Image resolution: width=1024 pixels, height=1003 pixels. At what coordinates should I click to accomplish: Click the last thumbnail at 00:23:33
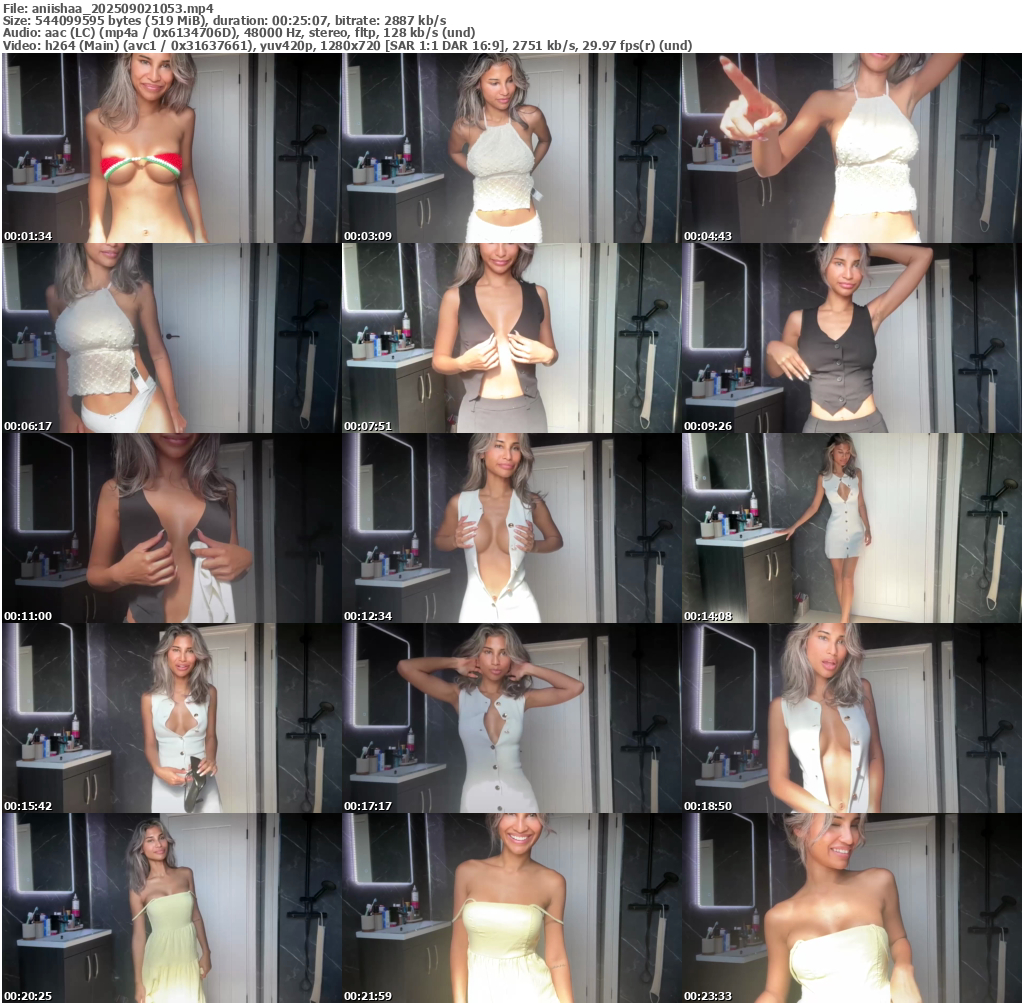click(851, 908)
